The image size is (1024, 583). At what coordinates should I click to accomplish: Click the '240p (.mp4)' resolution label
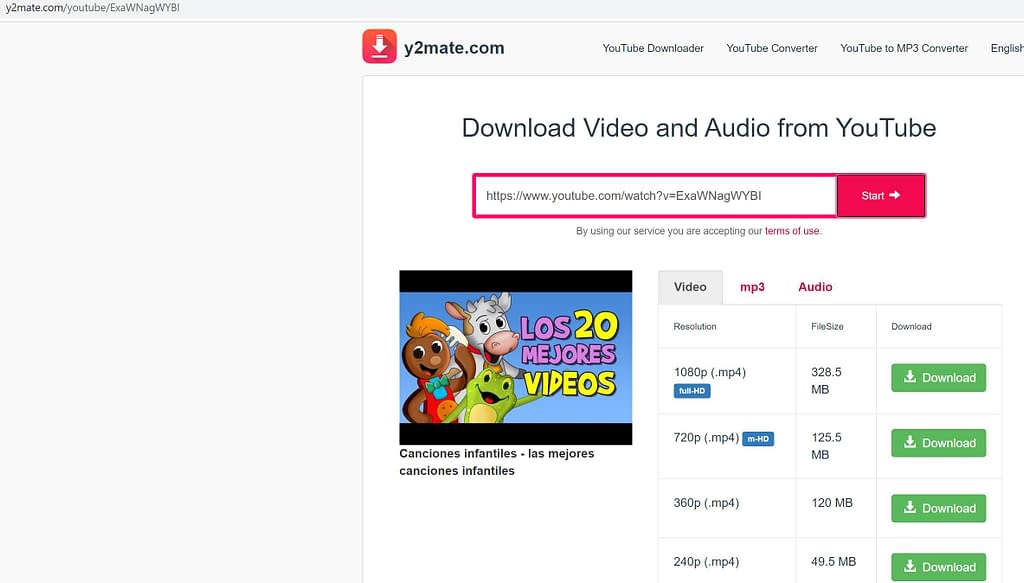[x=706, y=561]
